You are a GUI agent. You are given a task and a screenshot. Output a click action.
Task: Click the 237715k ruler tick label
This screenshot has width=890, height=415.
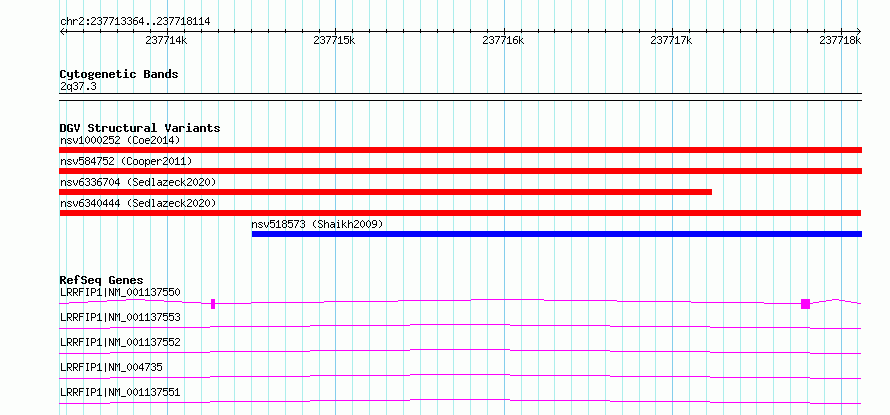(x=334, y=41)
